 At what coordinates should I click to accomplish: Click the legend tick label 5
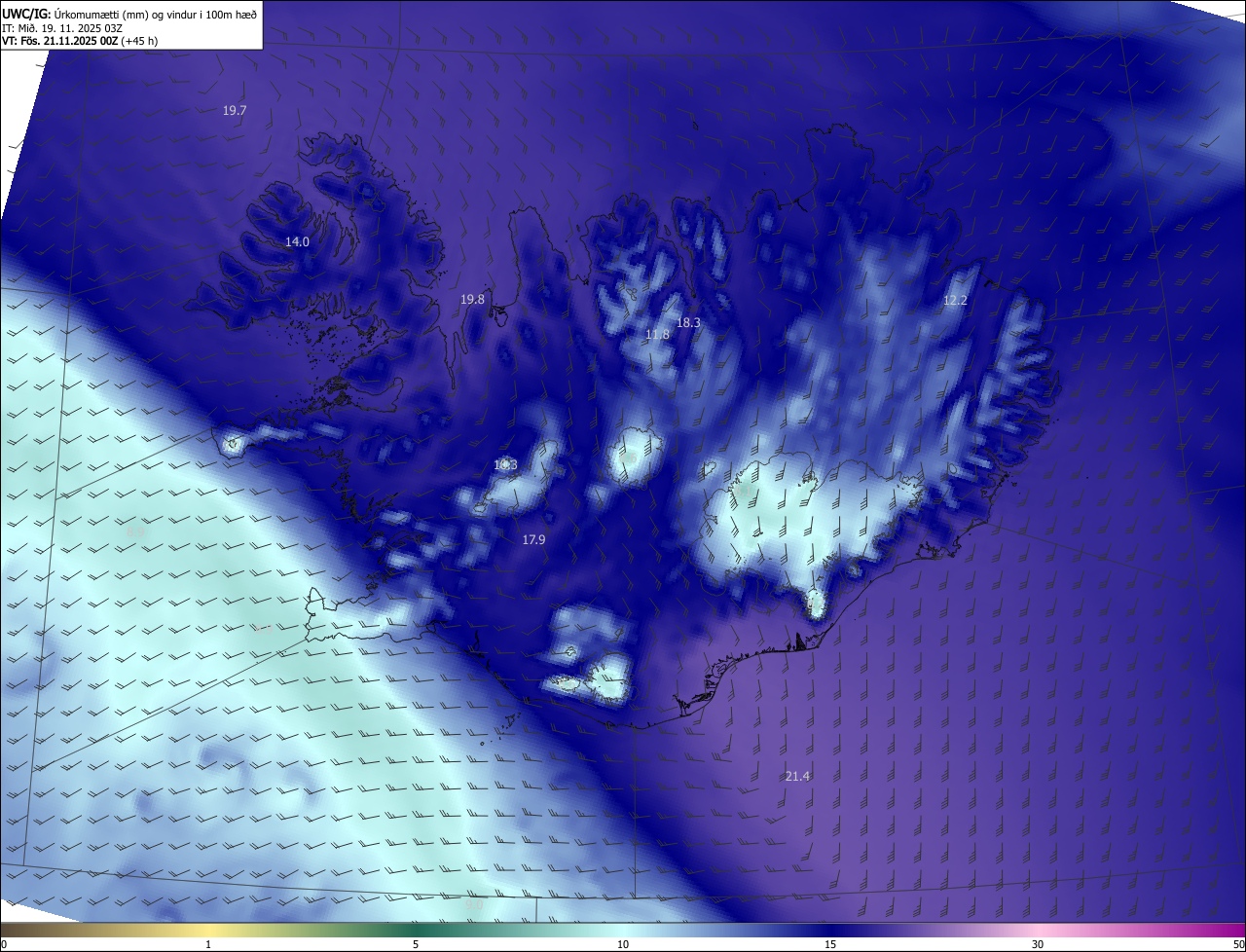pyautogui.click(x=416, y=944)
